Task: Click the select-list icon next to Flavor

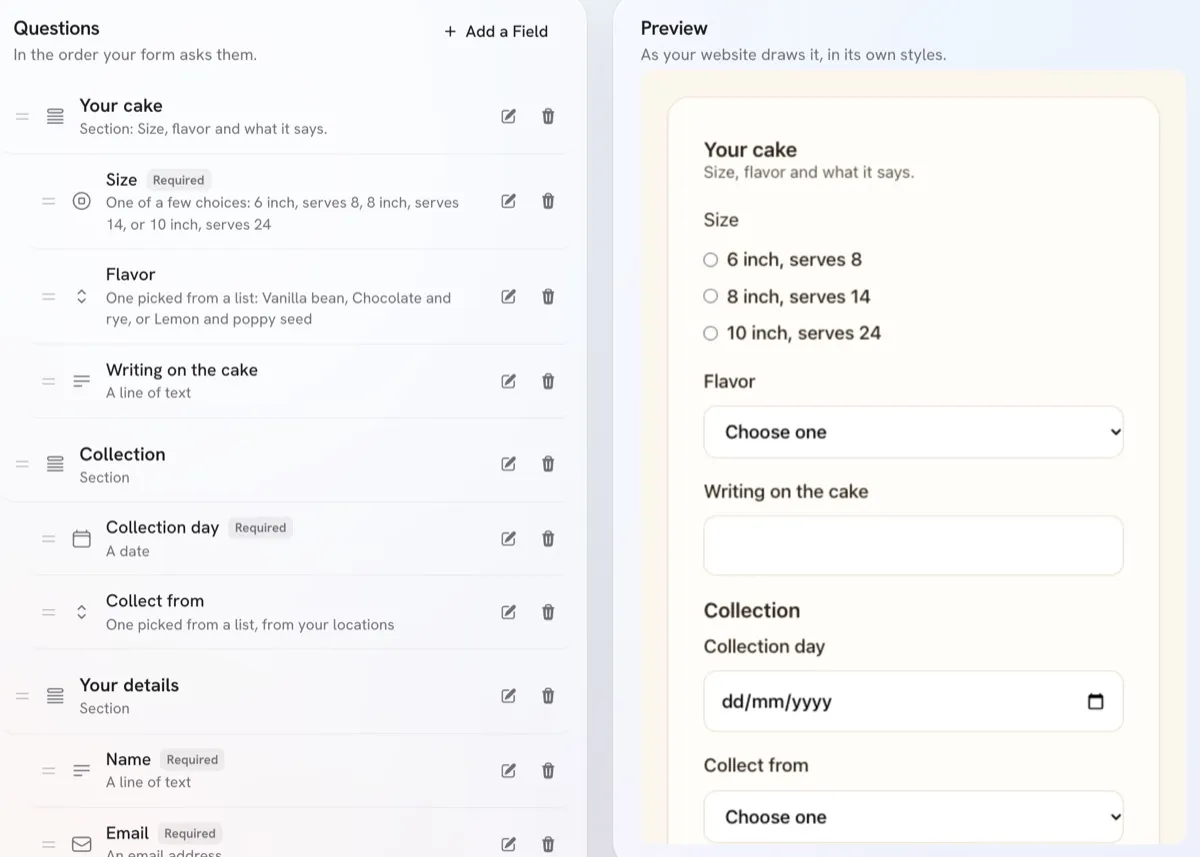Action: click(x=82, y=296)
